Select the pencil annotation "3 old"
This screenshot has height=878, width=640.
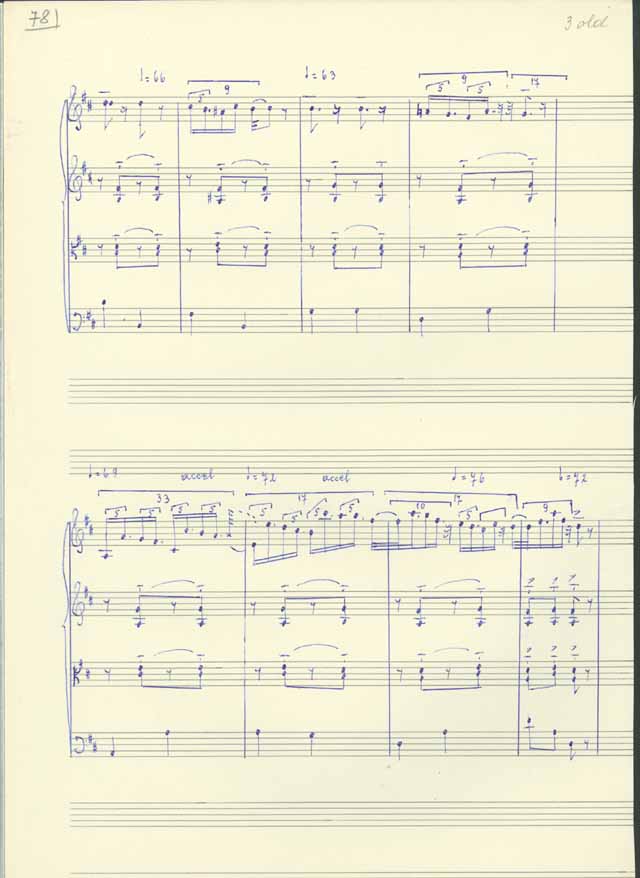(x=586, y=24)
